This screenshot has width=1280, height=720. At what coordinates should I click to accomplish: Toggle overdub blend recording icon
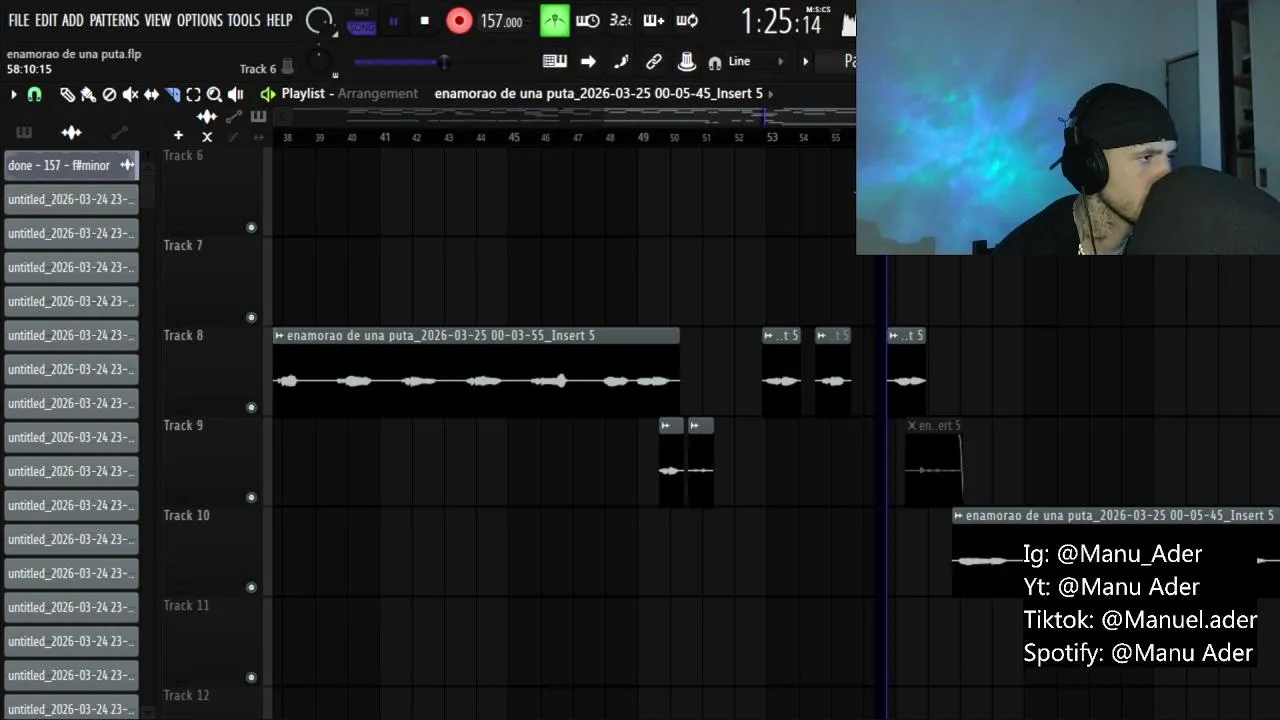(x=654, y=21)
